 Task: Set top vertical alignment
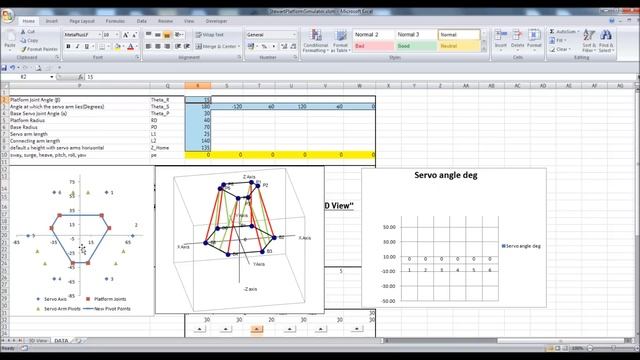coord(149,35)
